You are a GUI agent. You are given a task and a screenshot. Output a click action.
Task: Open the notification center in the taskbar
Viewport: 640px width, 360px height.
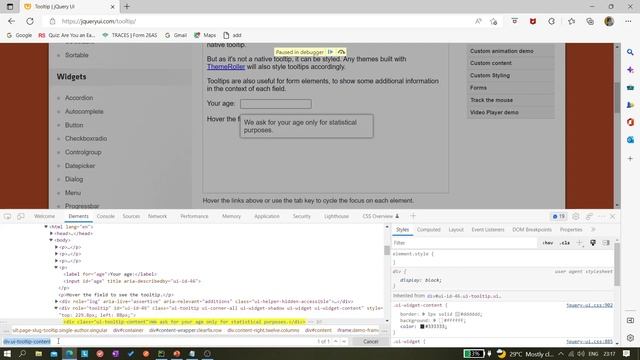point(627,353)
